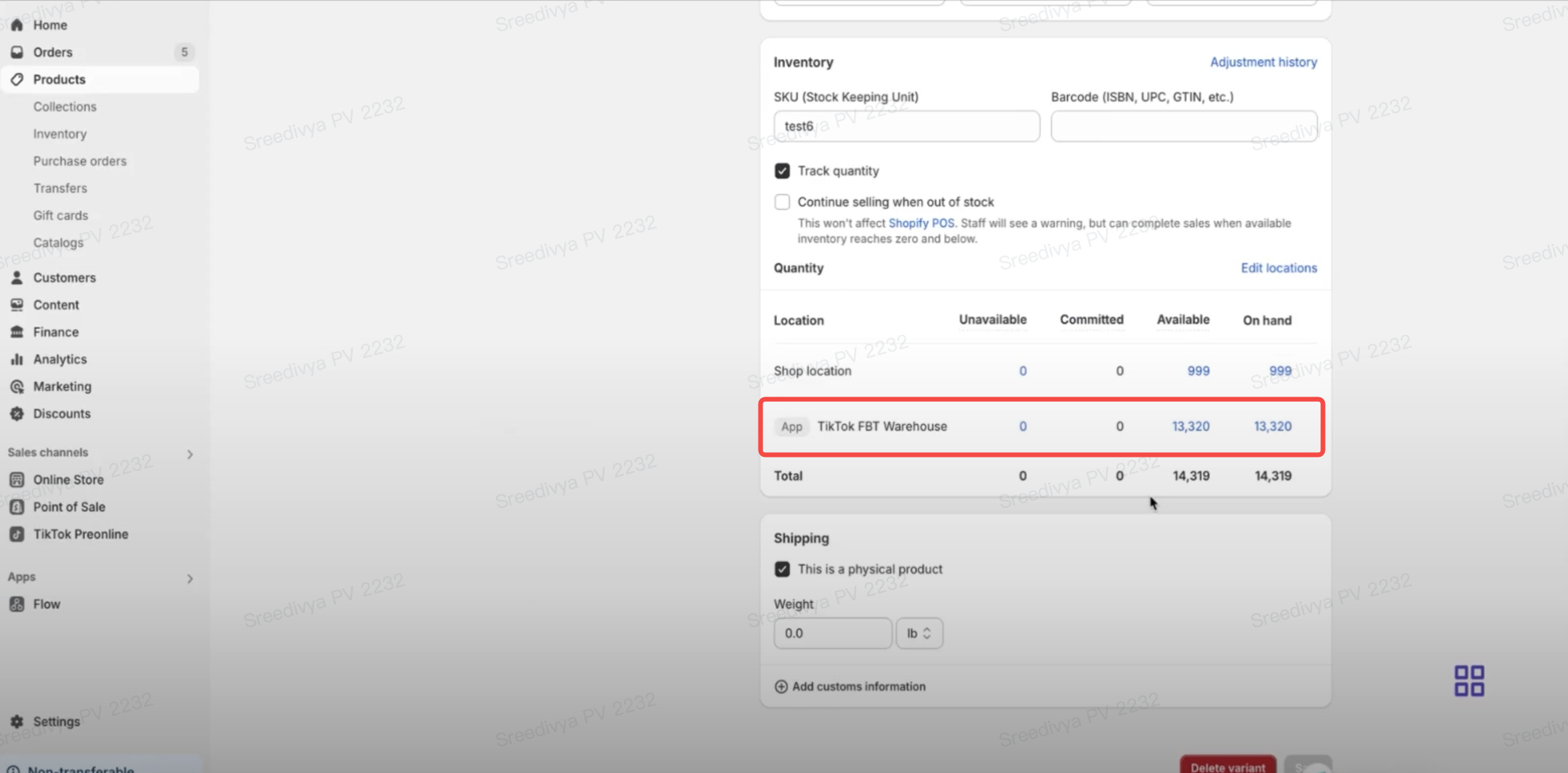Screen dimensions: 1568x773
Task: Open Orders via its inbox icon
Action: point(17,52)
